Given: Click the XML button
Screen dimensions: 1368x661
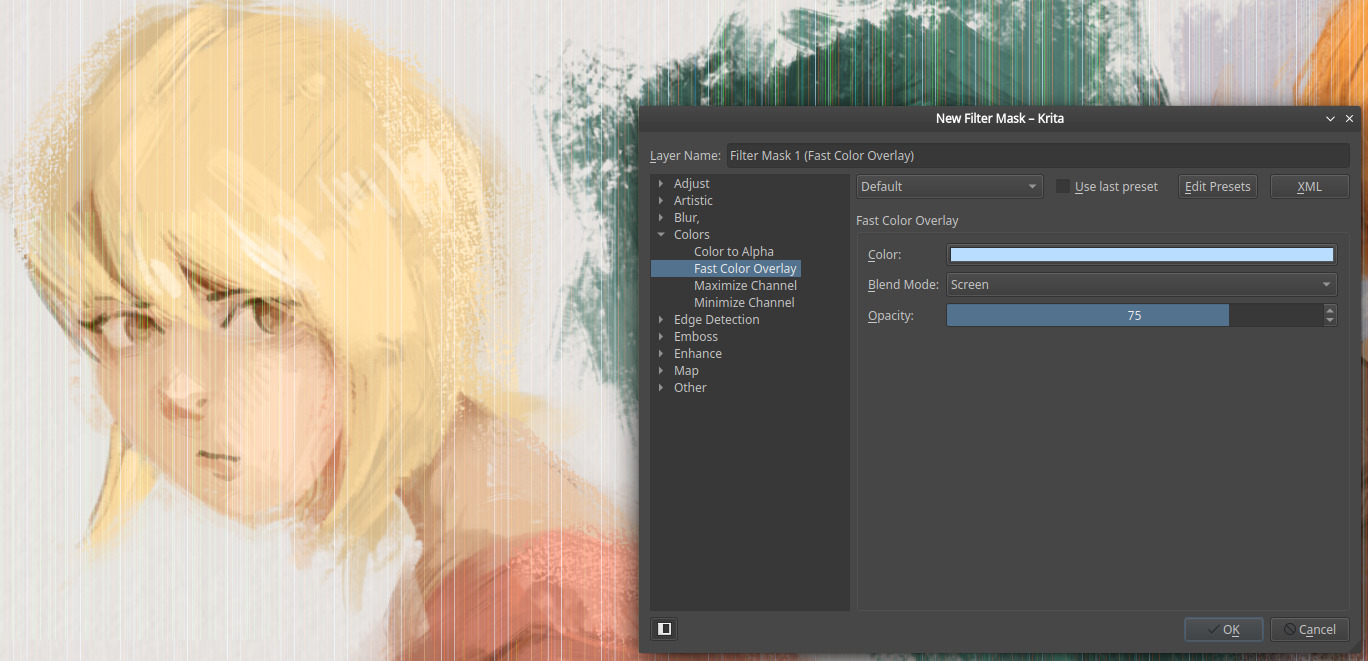Looking at the screenshot, I should point(1309,186).
